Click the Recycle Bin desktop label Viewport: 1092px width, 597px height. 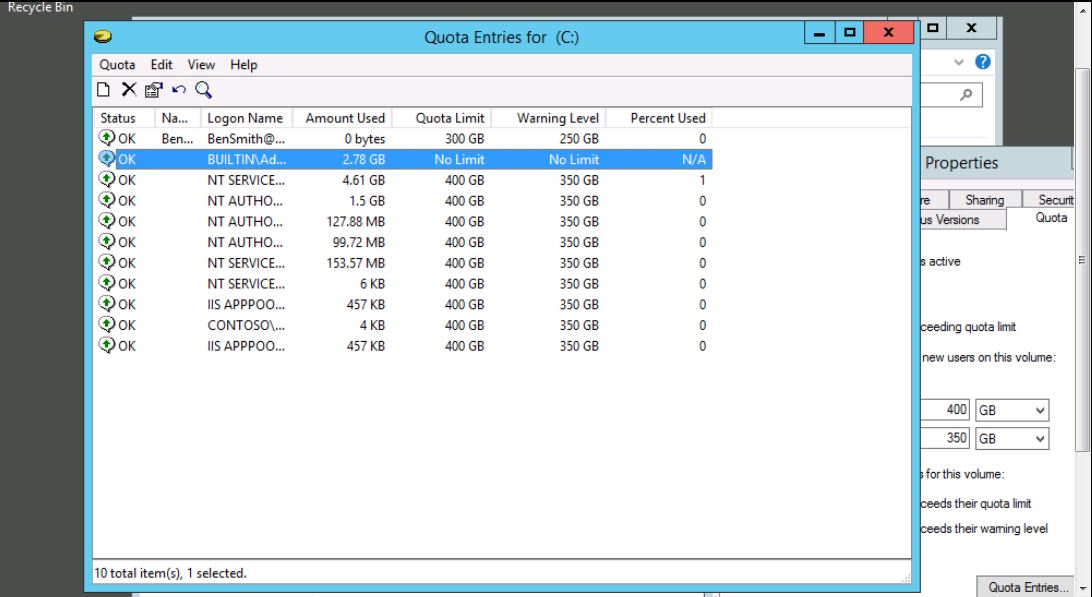pos(40,8)
